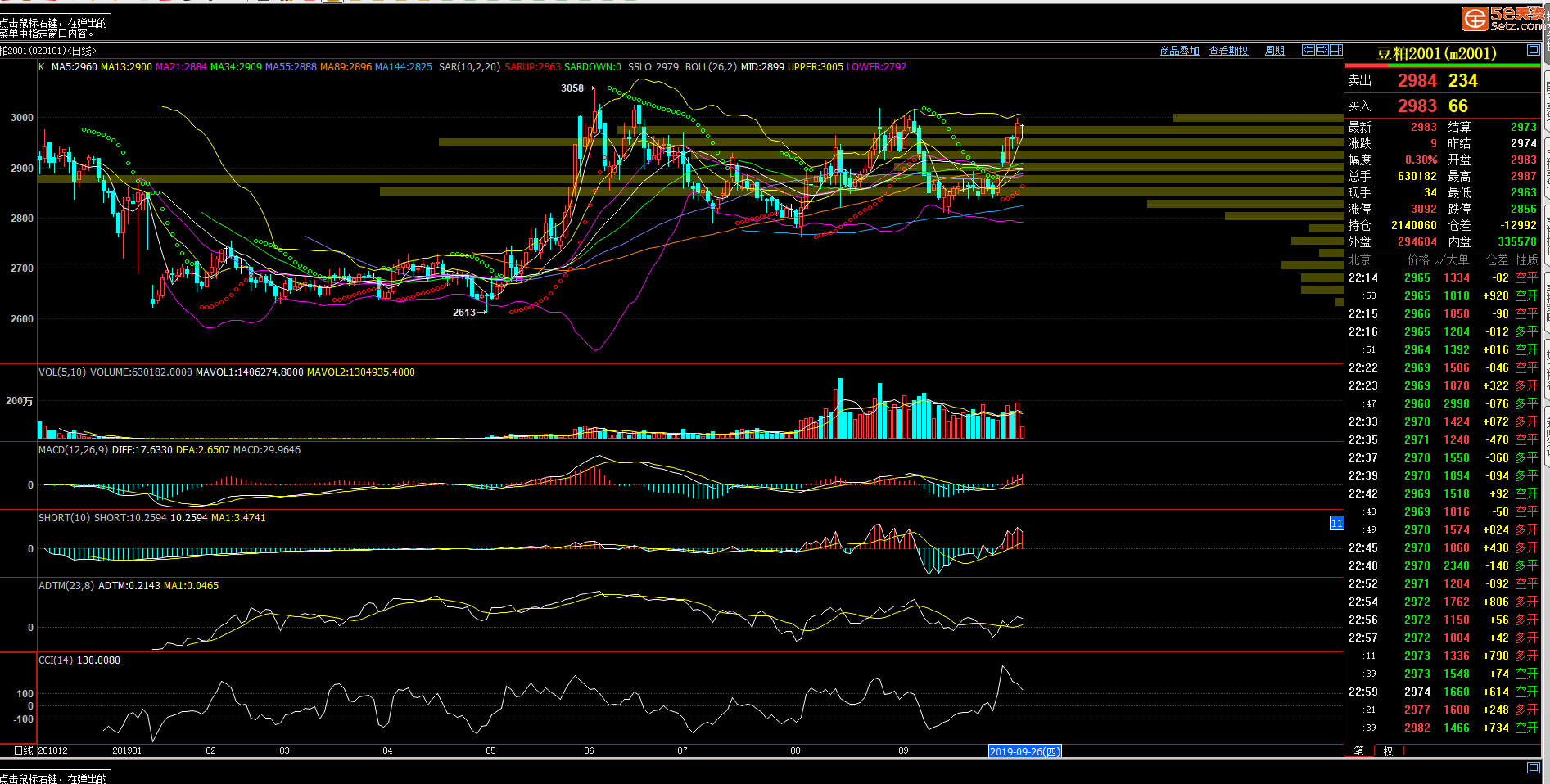Screen dimensions: 1550x784
Task: Switch to the 笔 tick tab
Action: coord(1358,750)
